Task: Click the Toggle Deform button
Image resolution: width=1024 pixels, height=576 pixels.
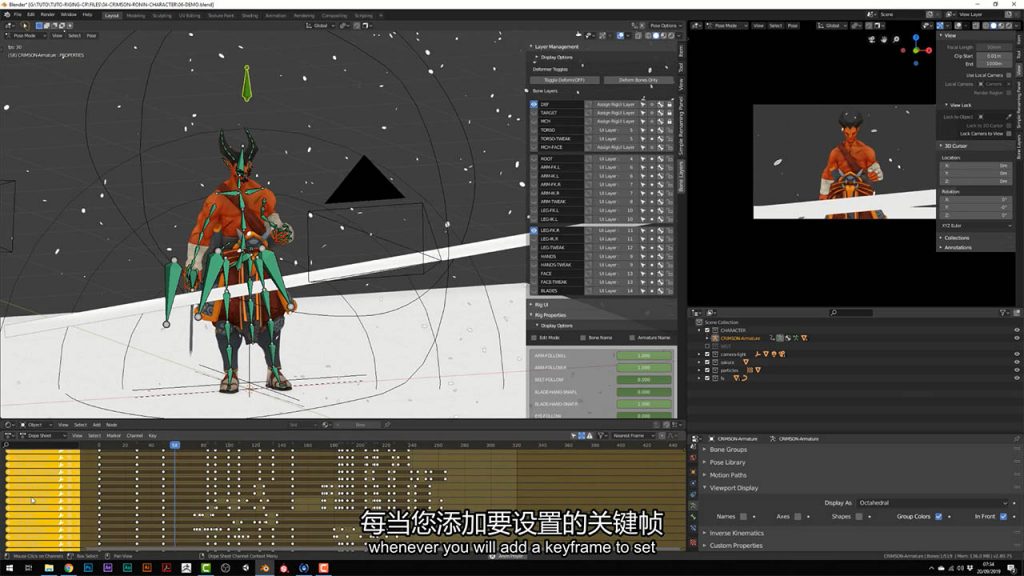Action: pyautogui.click(x=564, y=80)
